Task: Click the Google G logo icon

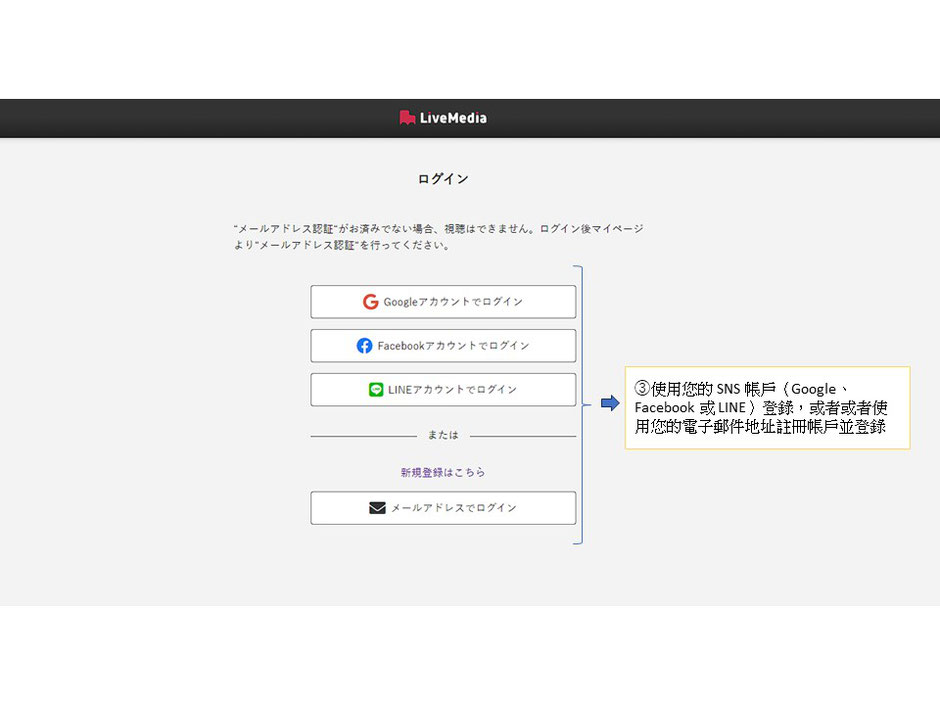Action: (x=370, y=302)
